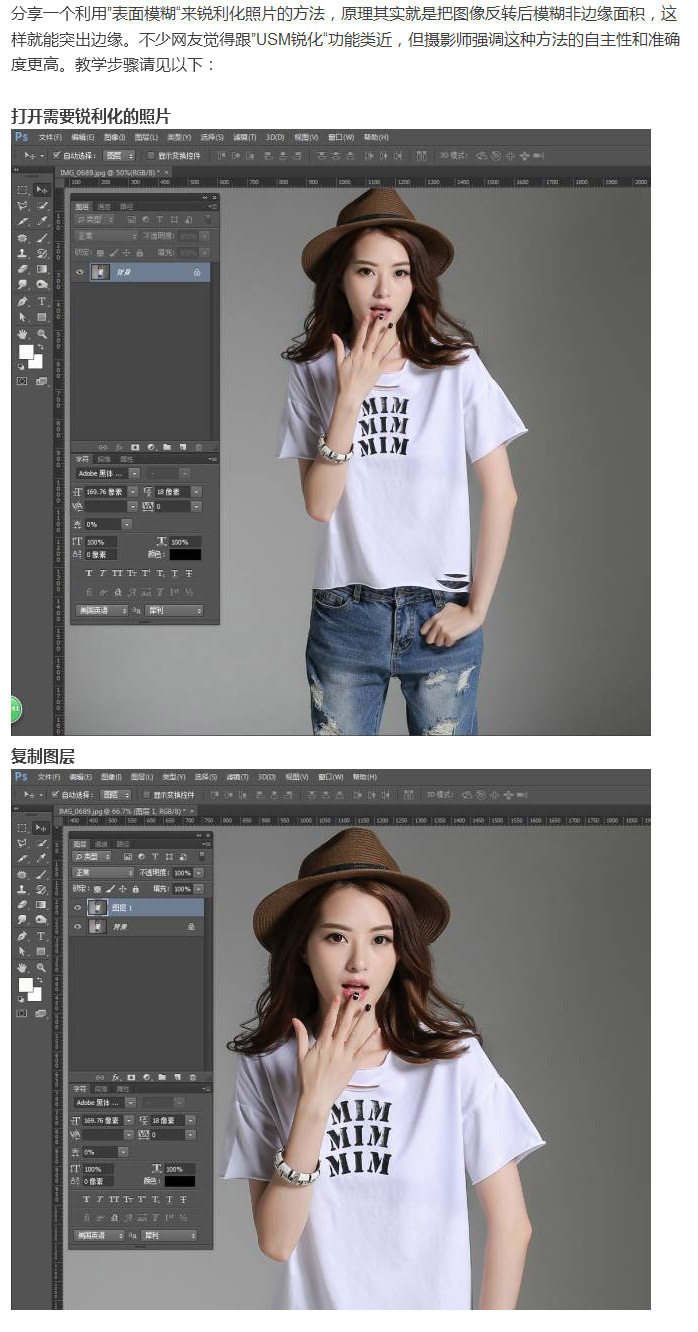Add layer style fx icon in 66.7% window

[x=117, y=1077]
